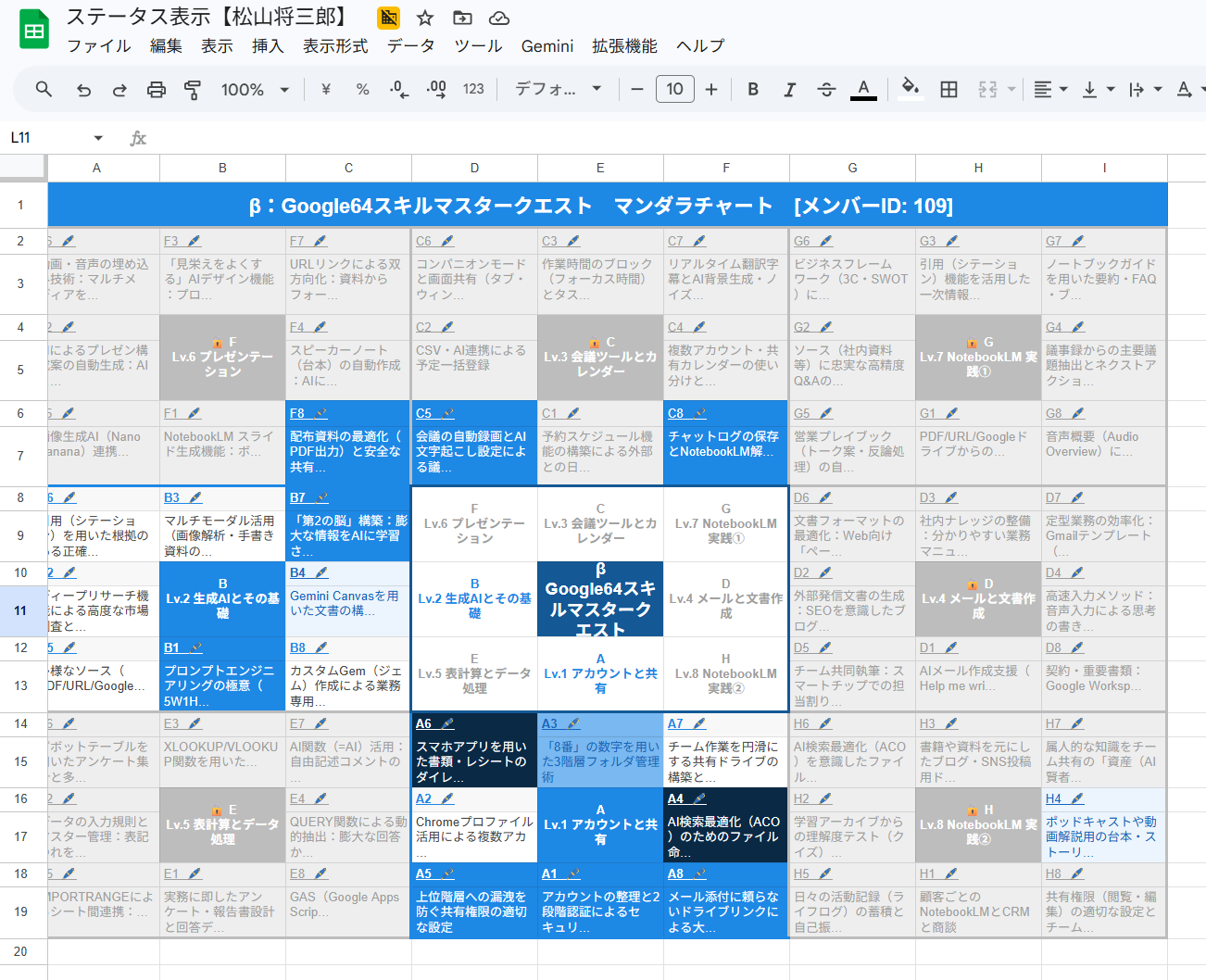Viewport: 1206px width, 980px height.
Task: Decrease the font size
Action: point(637,89)
